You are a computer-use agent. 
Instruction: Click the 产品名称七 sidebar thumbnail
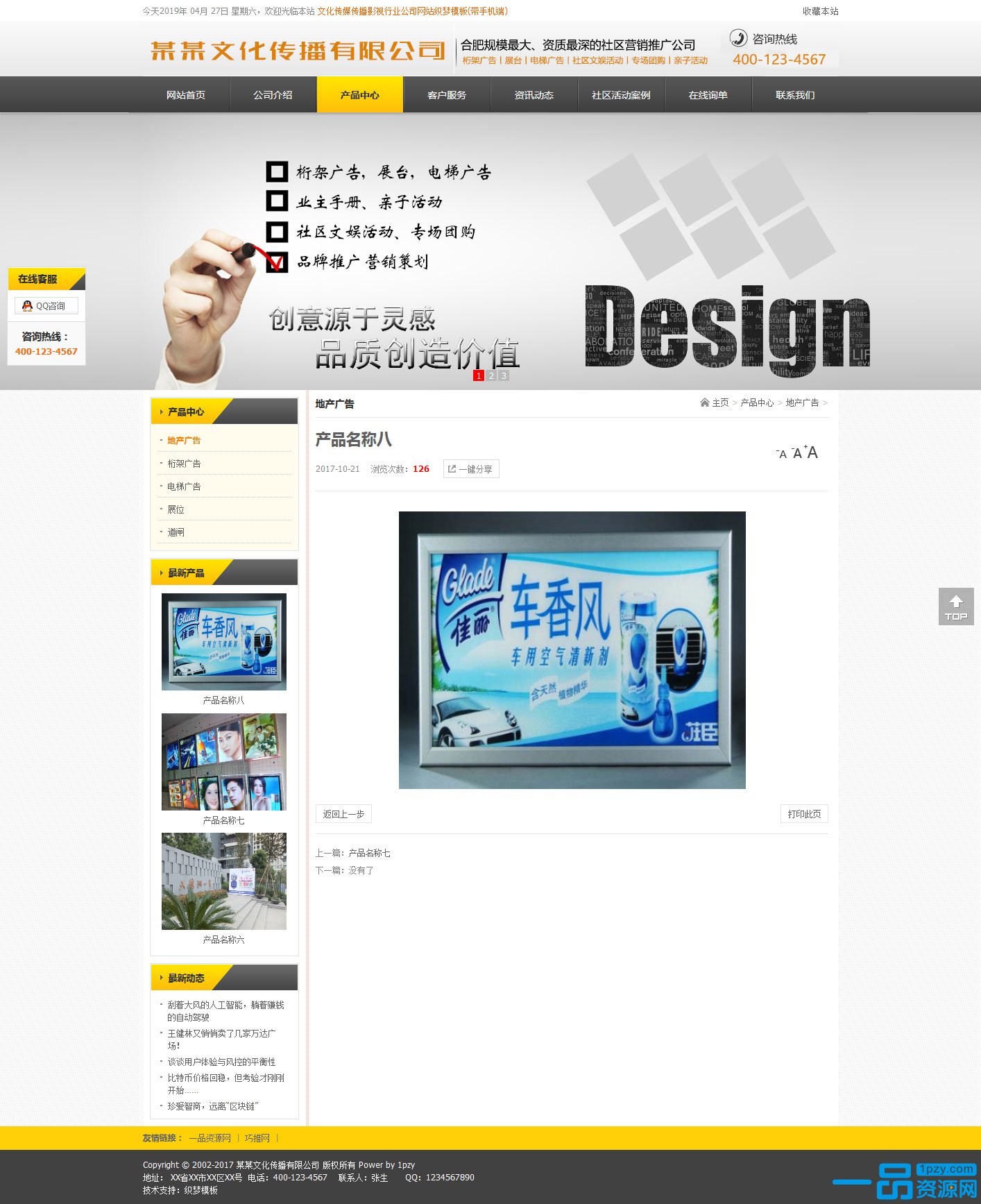(x=224, y=762)
